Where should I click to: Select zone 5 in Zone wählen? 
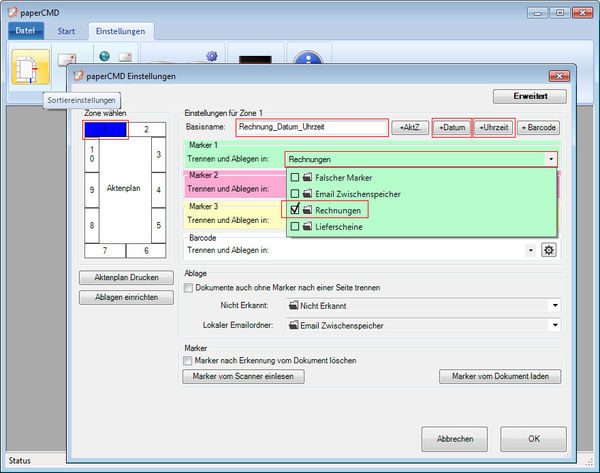[x=158, y=225]
